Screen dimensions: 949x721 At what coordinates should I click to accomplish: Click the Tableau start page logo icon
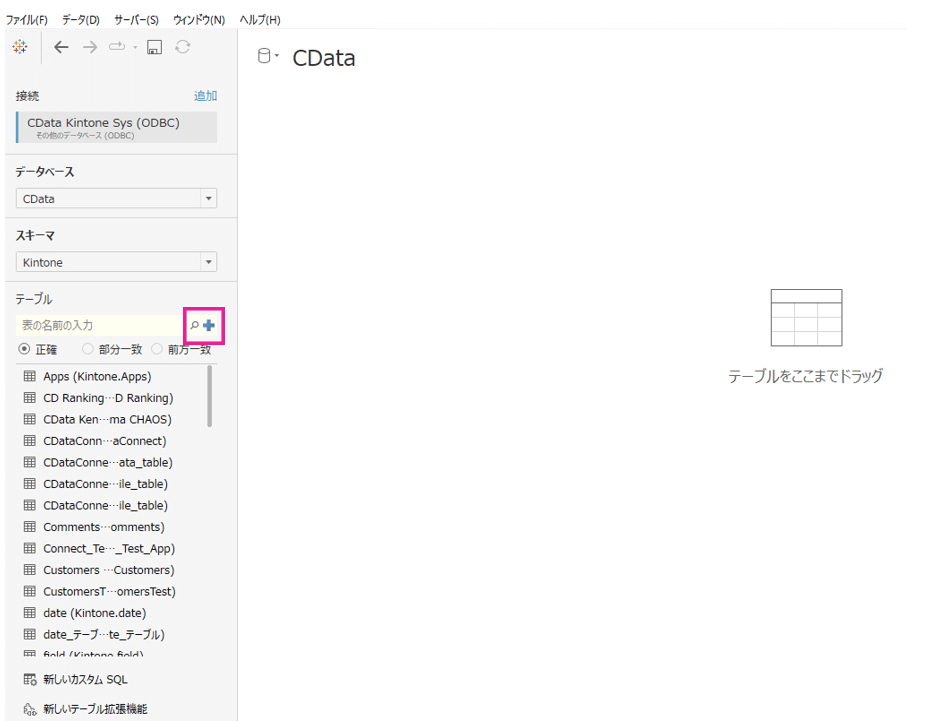(20, 47)
